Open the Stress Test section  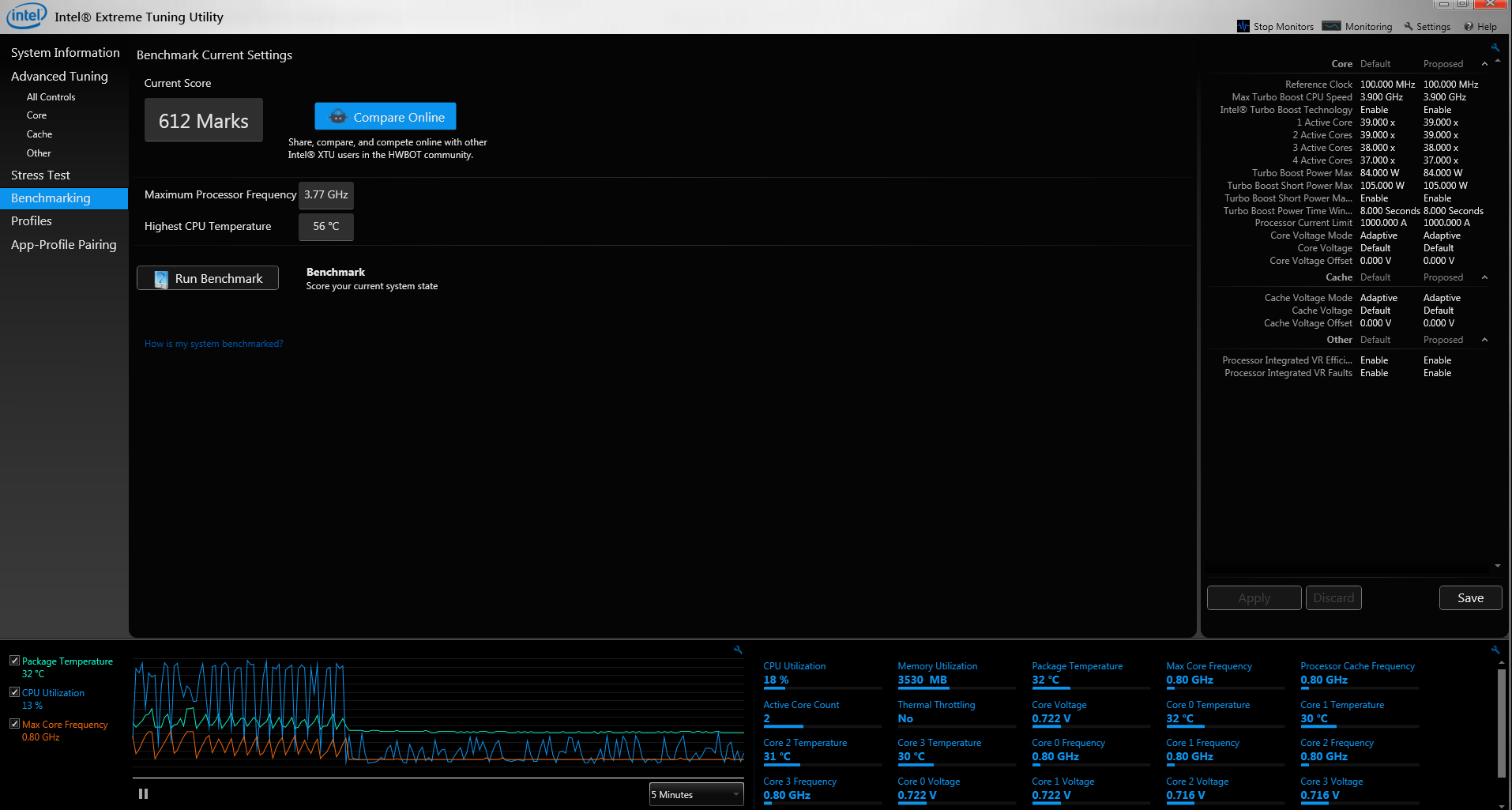40,175
